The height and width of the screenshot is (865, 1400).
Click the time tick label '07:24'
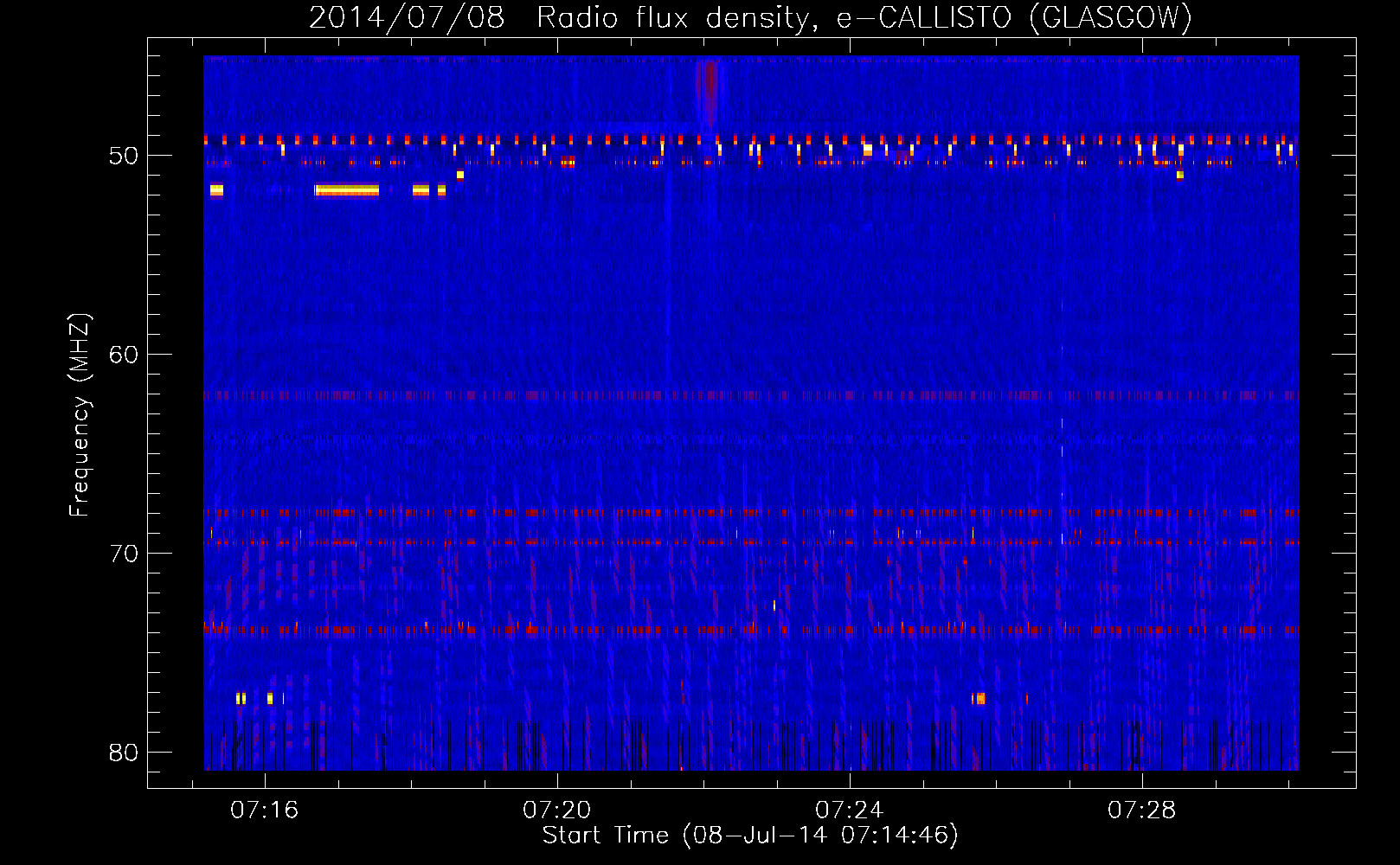pos(850,810)
